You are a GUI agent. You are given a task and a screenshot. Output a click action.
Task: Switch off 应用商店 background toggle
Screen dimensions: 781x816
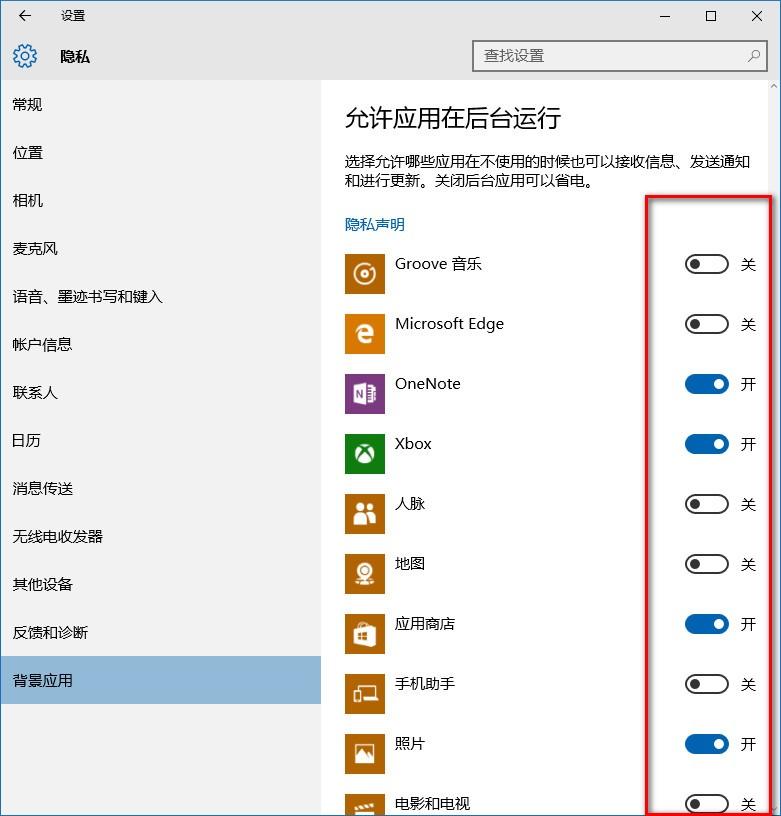tap(706, 625)
